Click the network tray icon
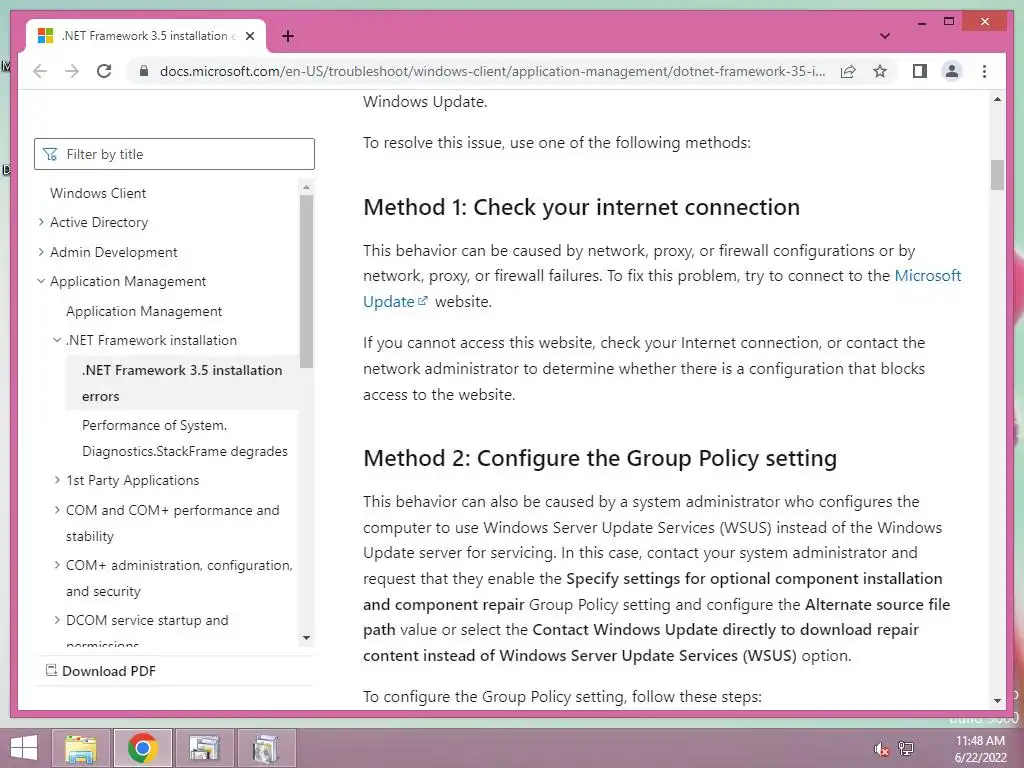 [906, 749]
